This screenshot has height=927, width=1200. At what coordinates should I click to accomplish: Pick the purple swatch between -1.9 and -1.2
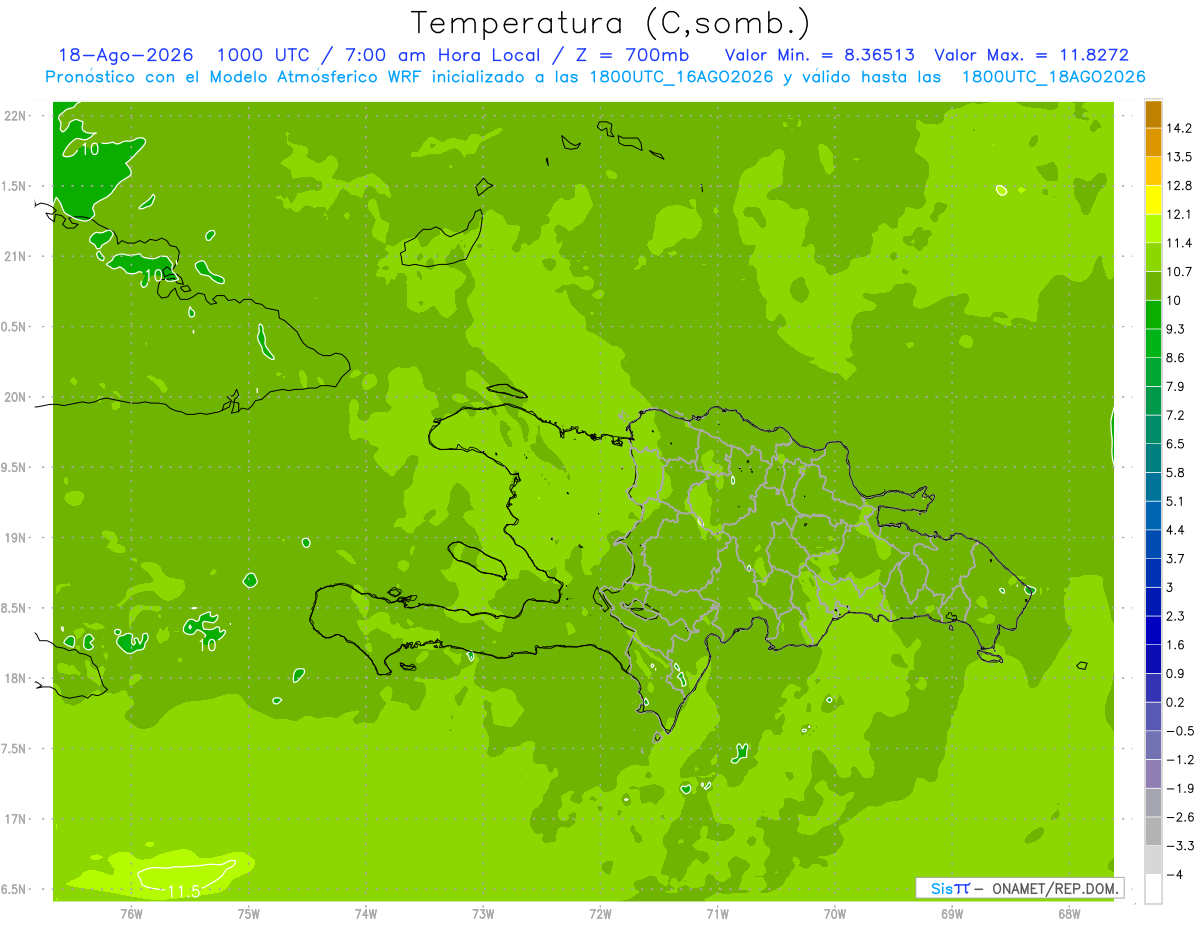pos(1152,774)
